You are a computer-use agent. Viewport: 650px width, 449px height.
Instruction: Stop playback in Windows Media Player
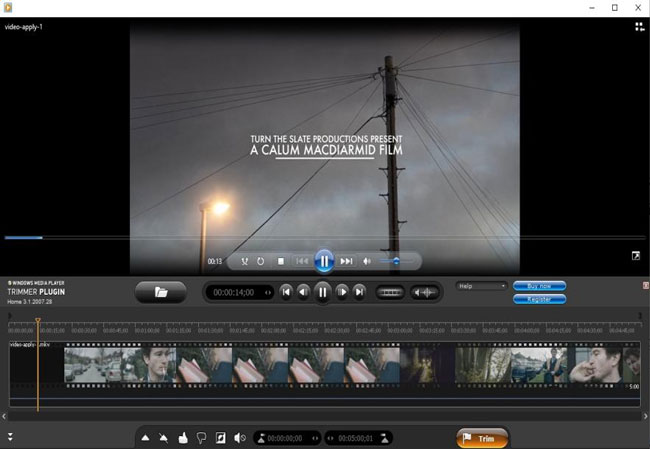click(x=281, y=261)
